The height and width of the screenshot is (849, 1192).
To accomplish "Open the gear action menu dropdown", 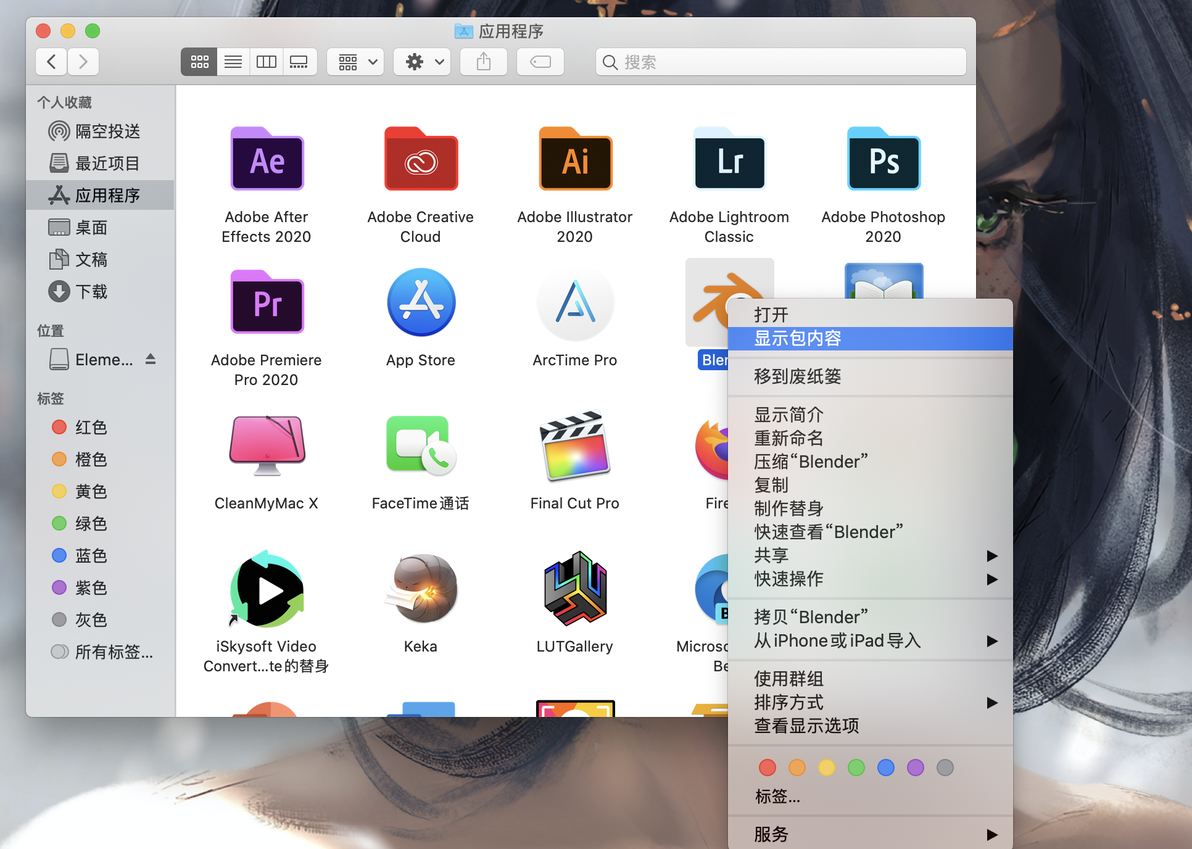I will [x=423, y=62].
